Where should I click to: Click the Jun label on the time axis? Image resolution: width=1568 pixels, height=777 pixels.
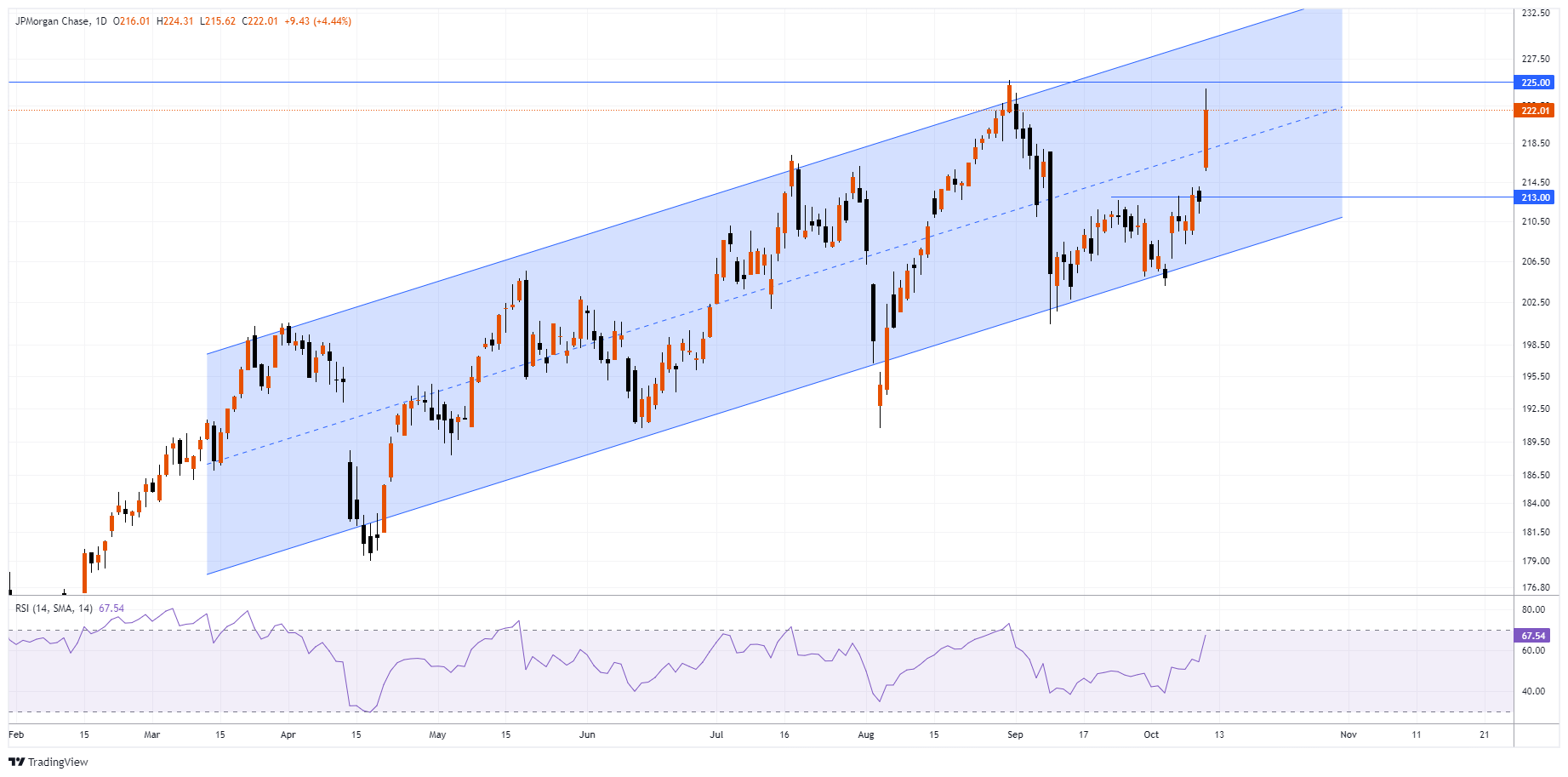point(587,734)
